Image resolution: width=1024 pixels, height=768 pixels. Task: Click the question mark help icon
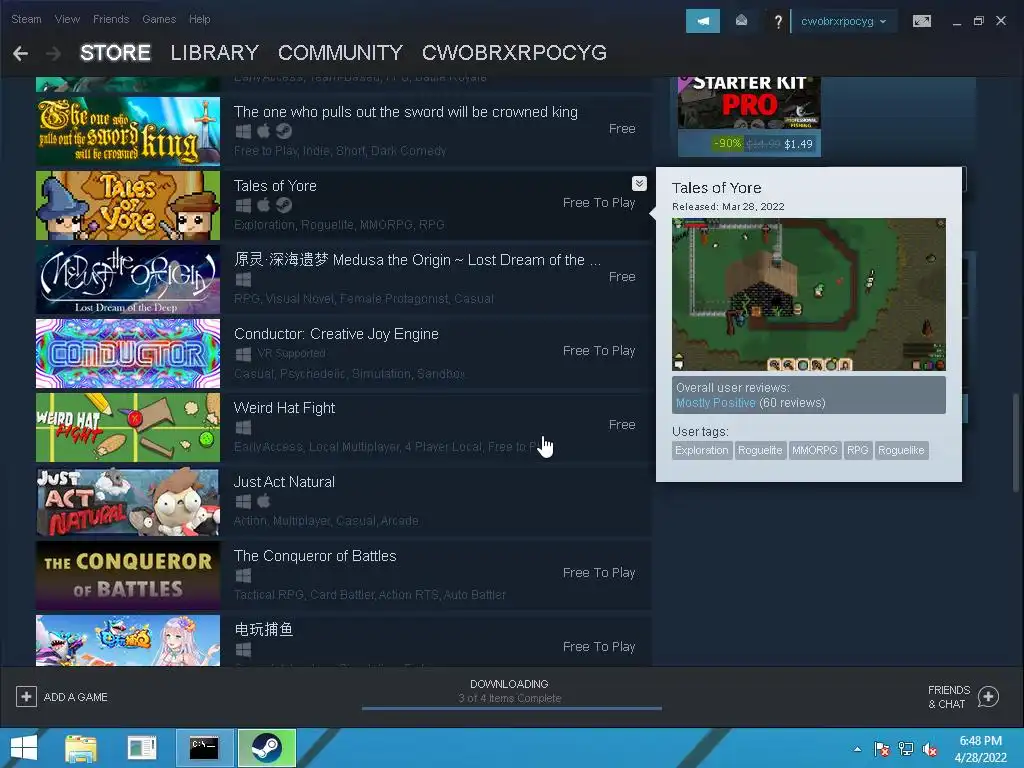point(778,22)
